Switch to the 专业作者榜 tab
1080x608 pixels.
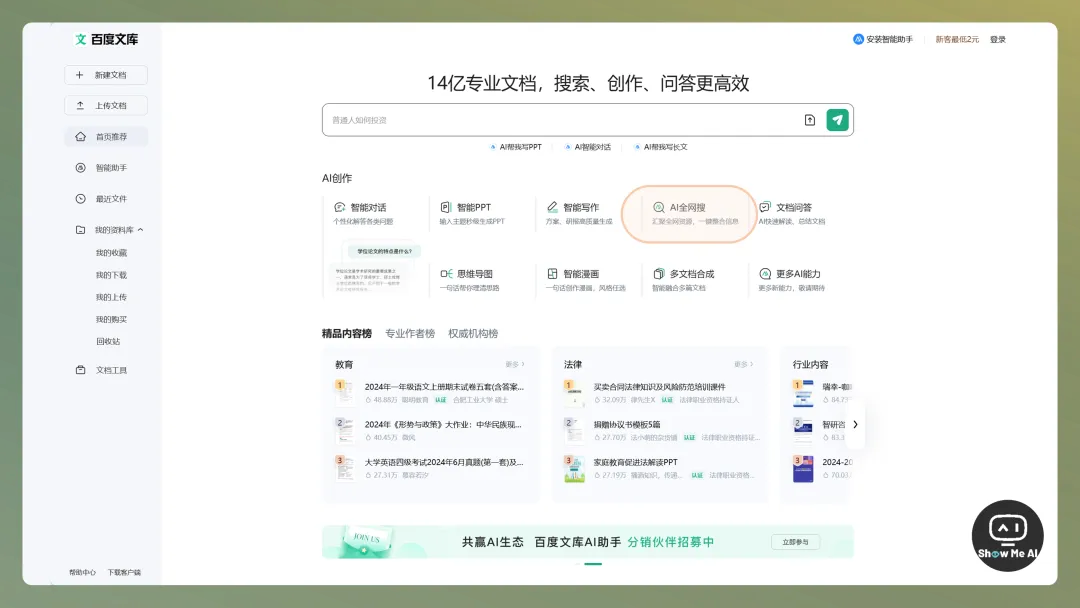tap(410, 333)
